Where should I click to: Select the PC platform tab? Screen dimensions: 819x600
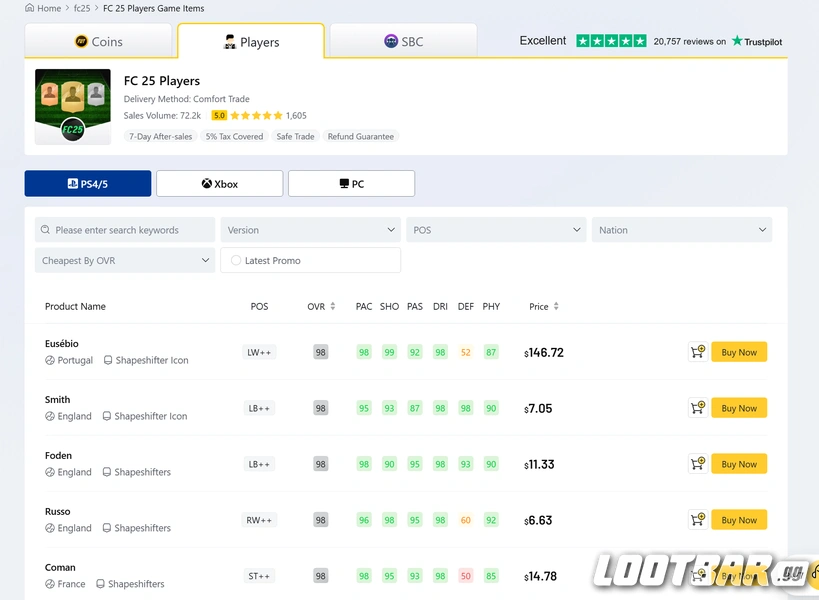click(x=352, y=183)
